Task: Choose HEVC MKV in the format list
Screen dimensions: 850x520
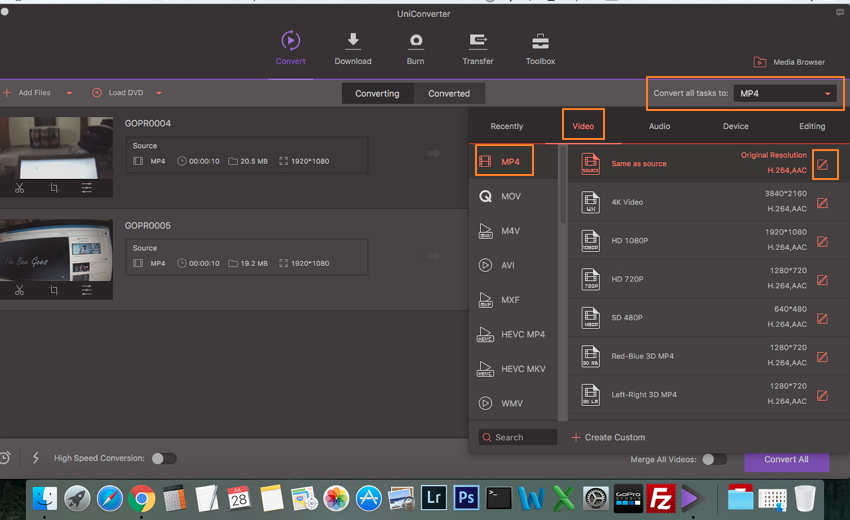Action: tap(513, 369)
